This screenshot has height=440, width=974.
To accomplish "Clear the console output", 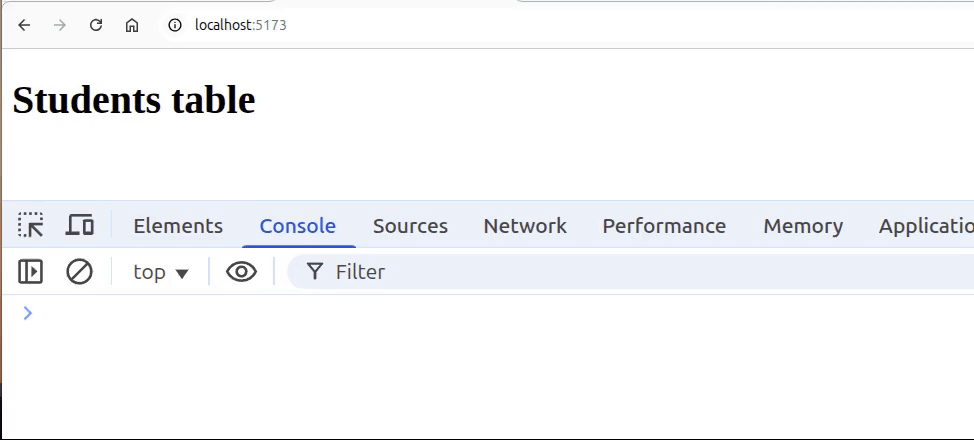I will [79, 271].
